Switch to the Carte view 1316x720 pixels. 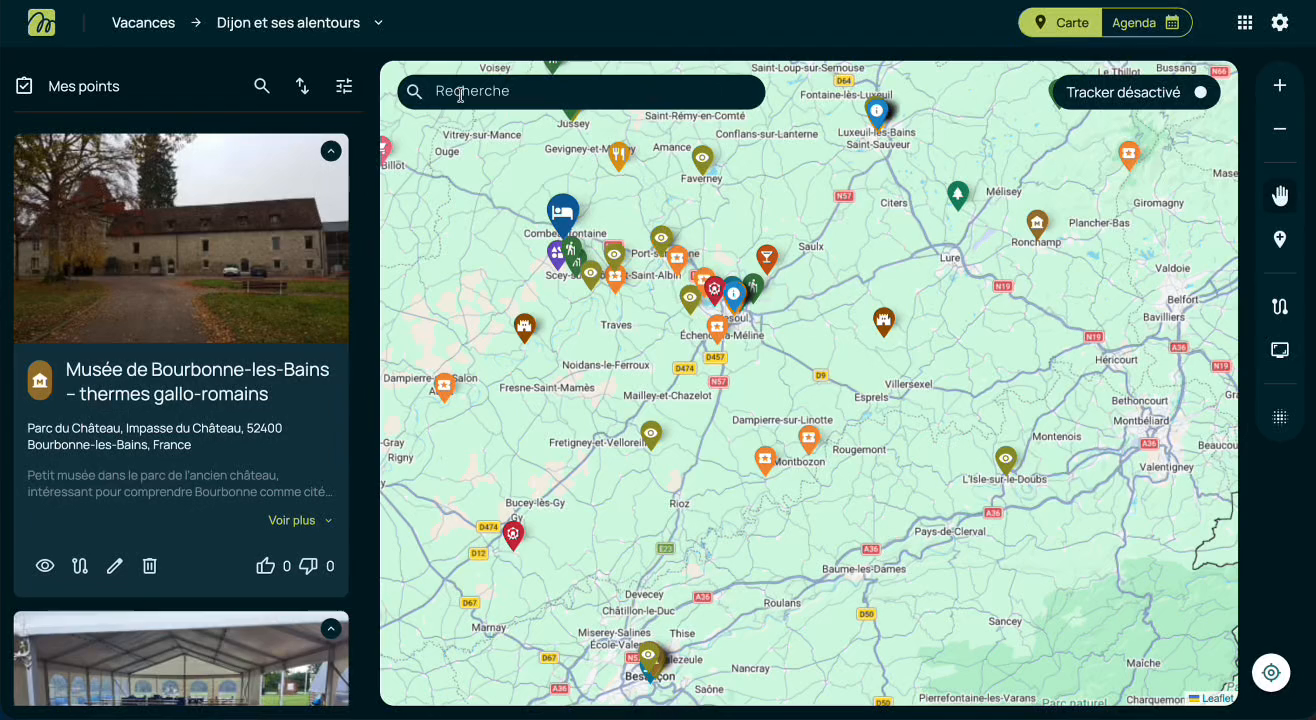point(1061,22)
